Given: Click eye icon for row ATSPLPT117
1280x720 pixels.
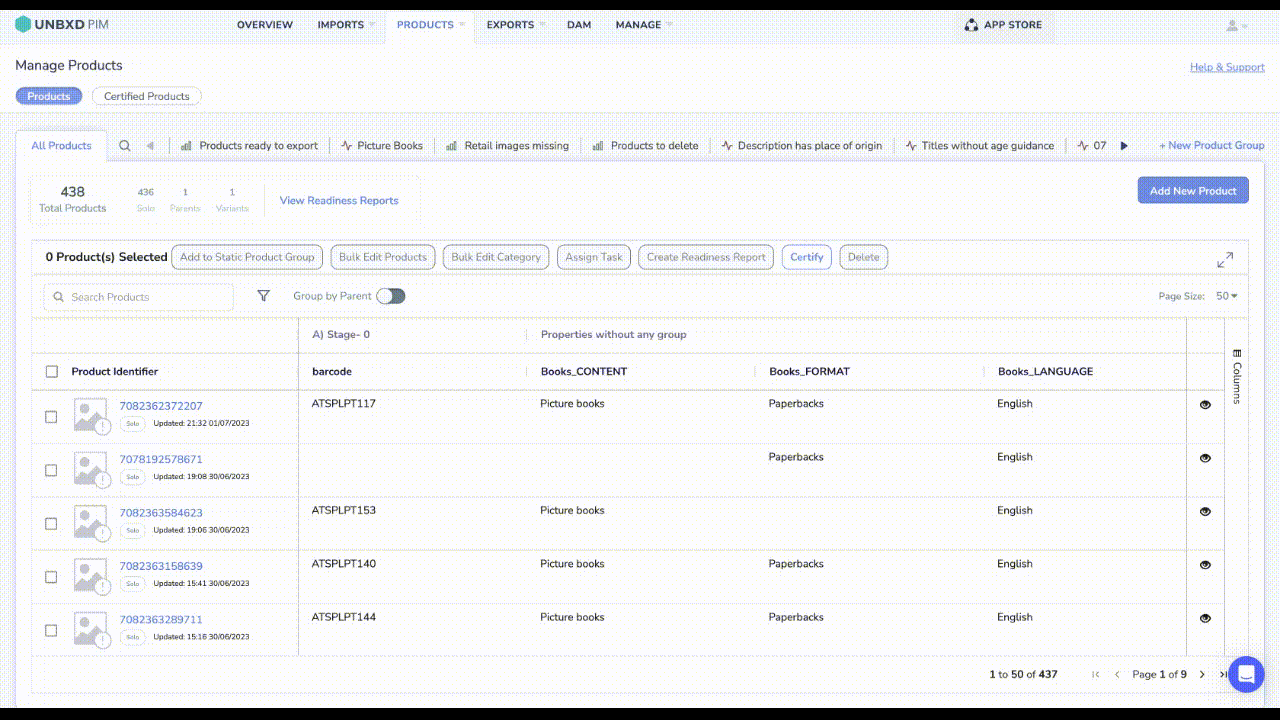Looking at the screenshot, I should click(1205, 405).
